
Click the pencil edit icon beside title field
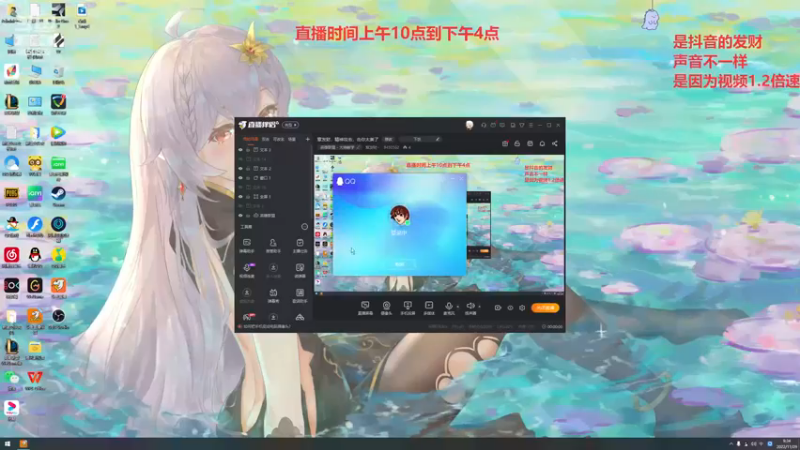tap(437, 139)
